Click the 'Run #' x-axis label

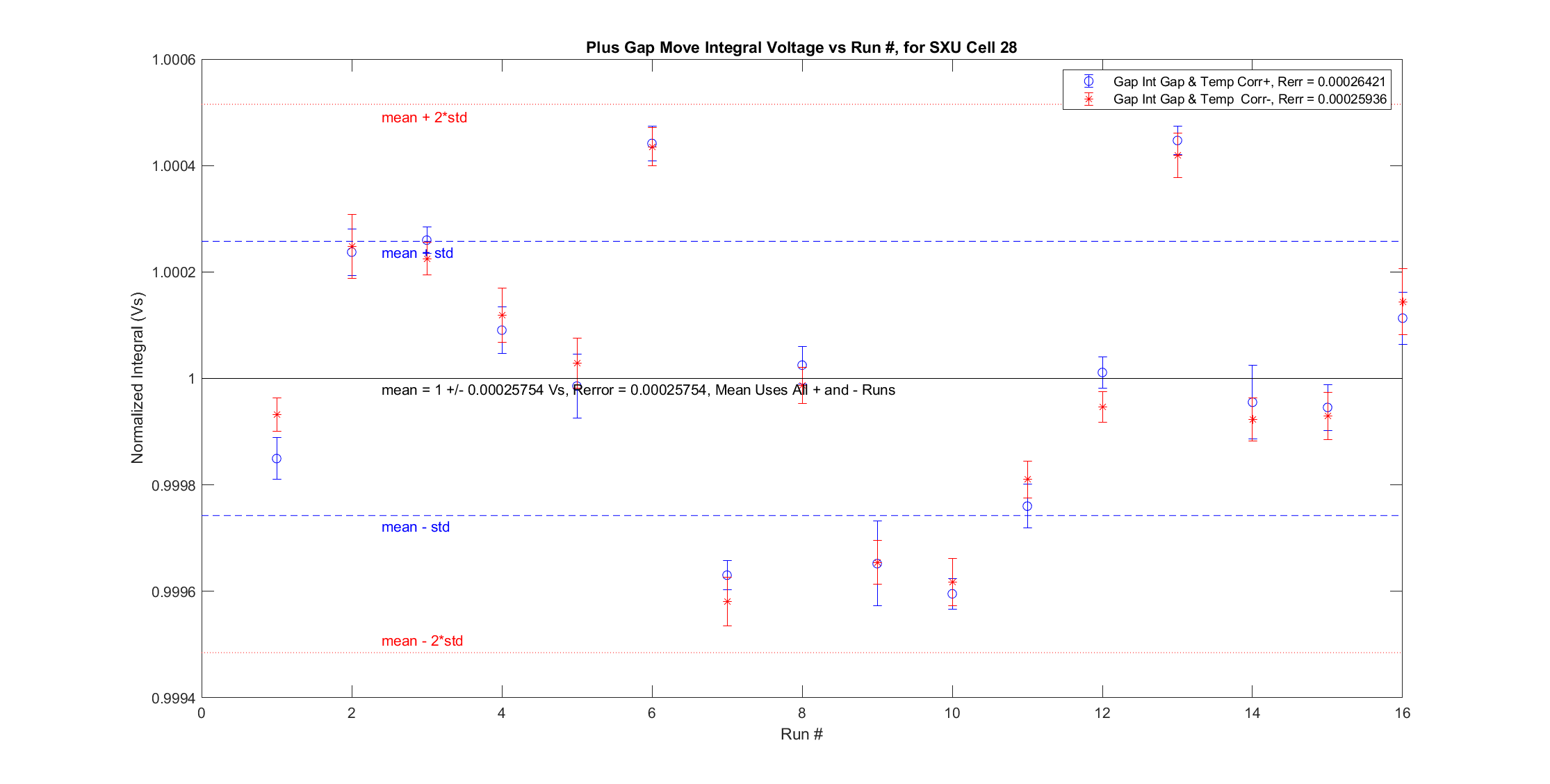[x=801, y=735]
